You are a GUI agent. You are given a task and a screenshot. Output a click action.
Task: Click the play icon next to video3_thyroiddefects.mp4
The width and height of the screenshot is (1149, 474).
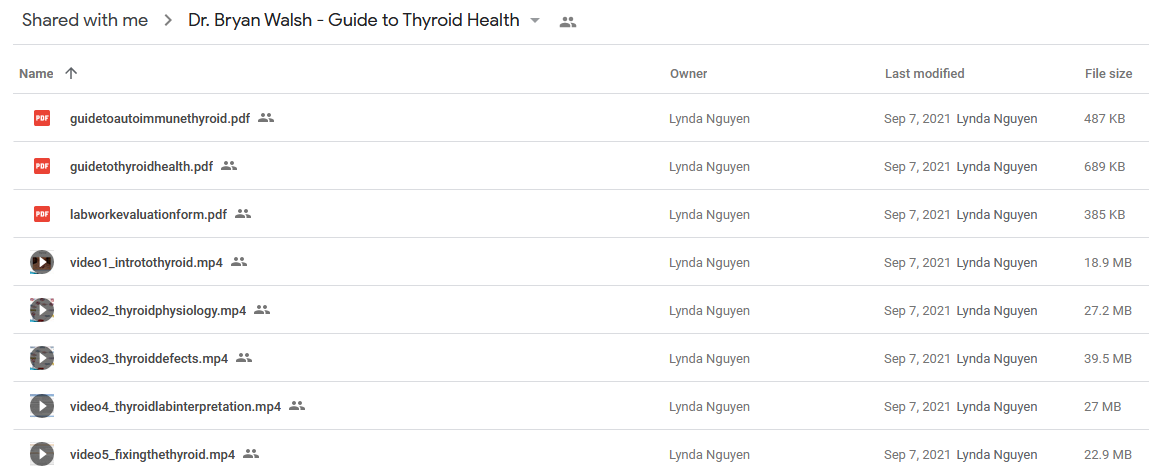pos(42,358)
